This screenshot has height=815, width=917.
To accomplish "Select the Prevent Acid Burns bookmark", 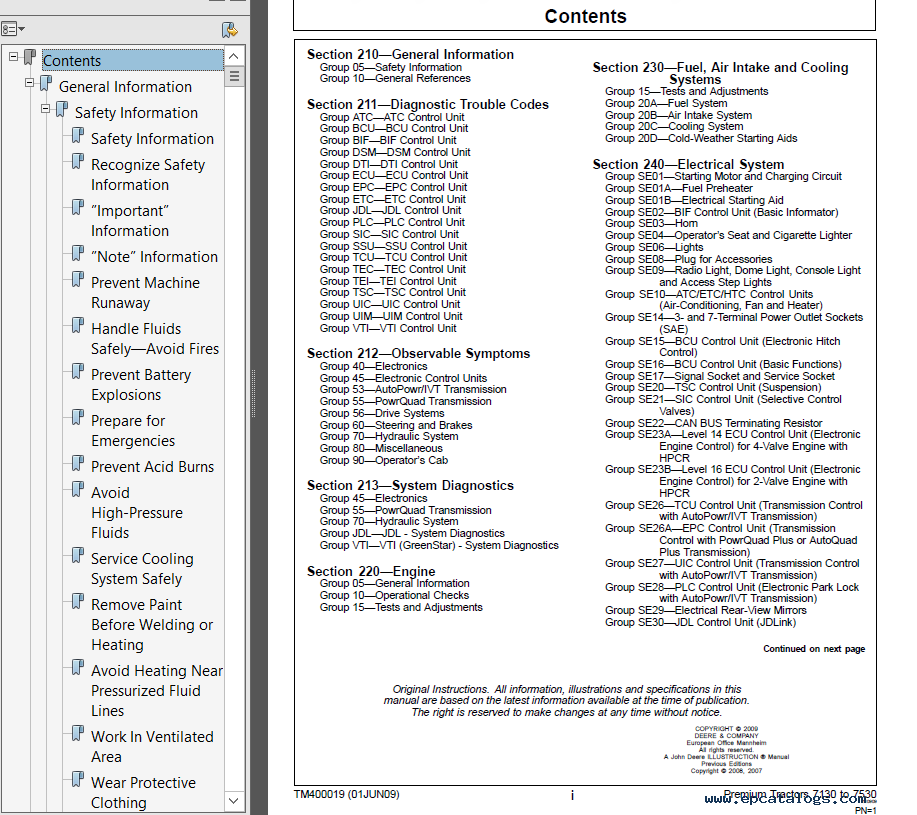I will point(153,467).
